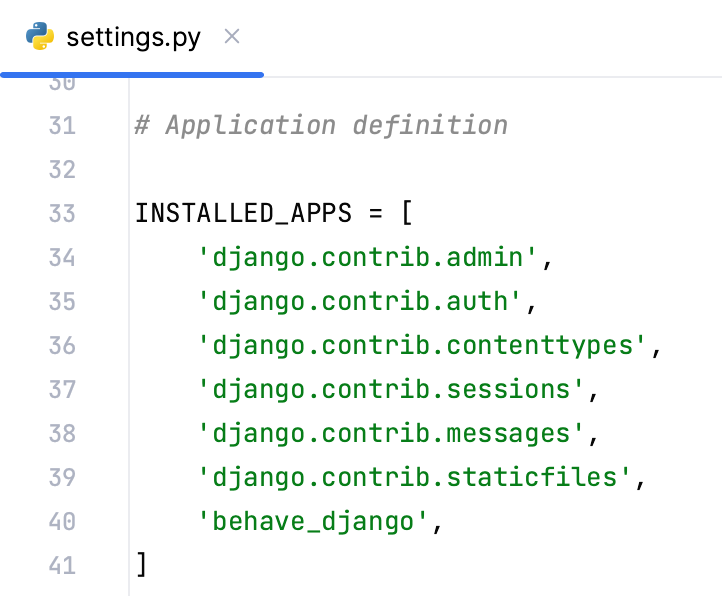Click line number 38 in the gutter
The height and width of the screenshot is (596, 722).
coord(62,433)
